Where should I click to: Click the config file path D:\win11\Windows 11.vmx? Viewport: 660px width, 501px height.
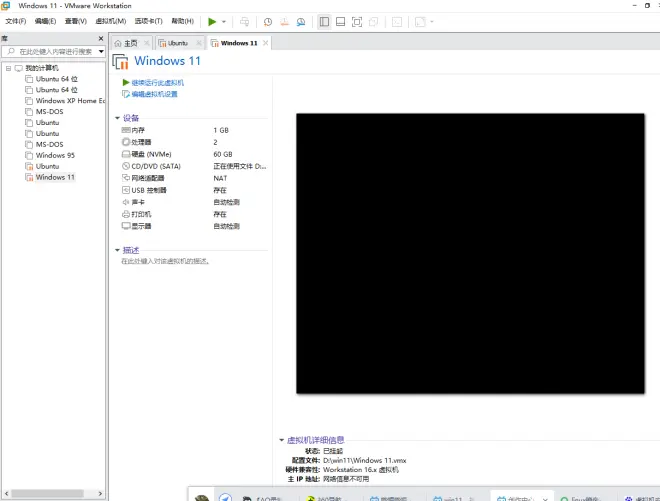coord(365,460)
